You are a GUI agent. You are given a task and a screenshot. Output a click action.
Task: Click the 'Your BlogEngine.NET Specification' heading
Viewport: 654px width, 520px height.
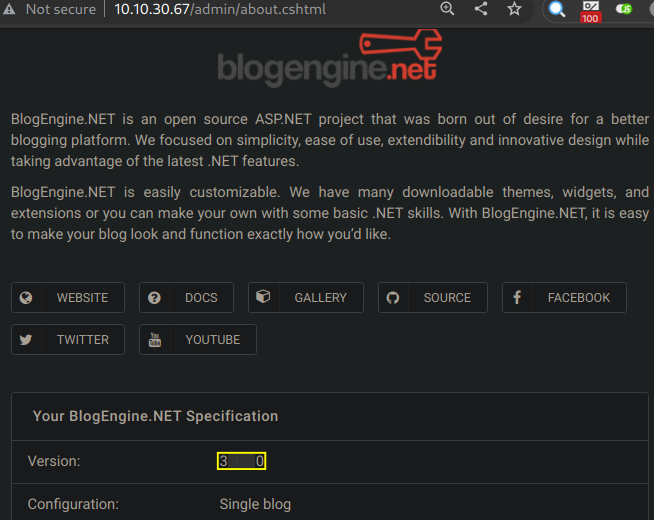pyautogui.click(x=156, y=416)
